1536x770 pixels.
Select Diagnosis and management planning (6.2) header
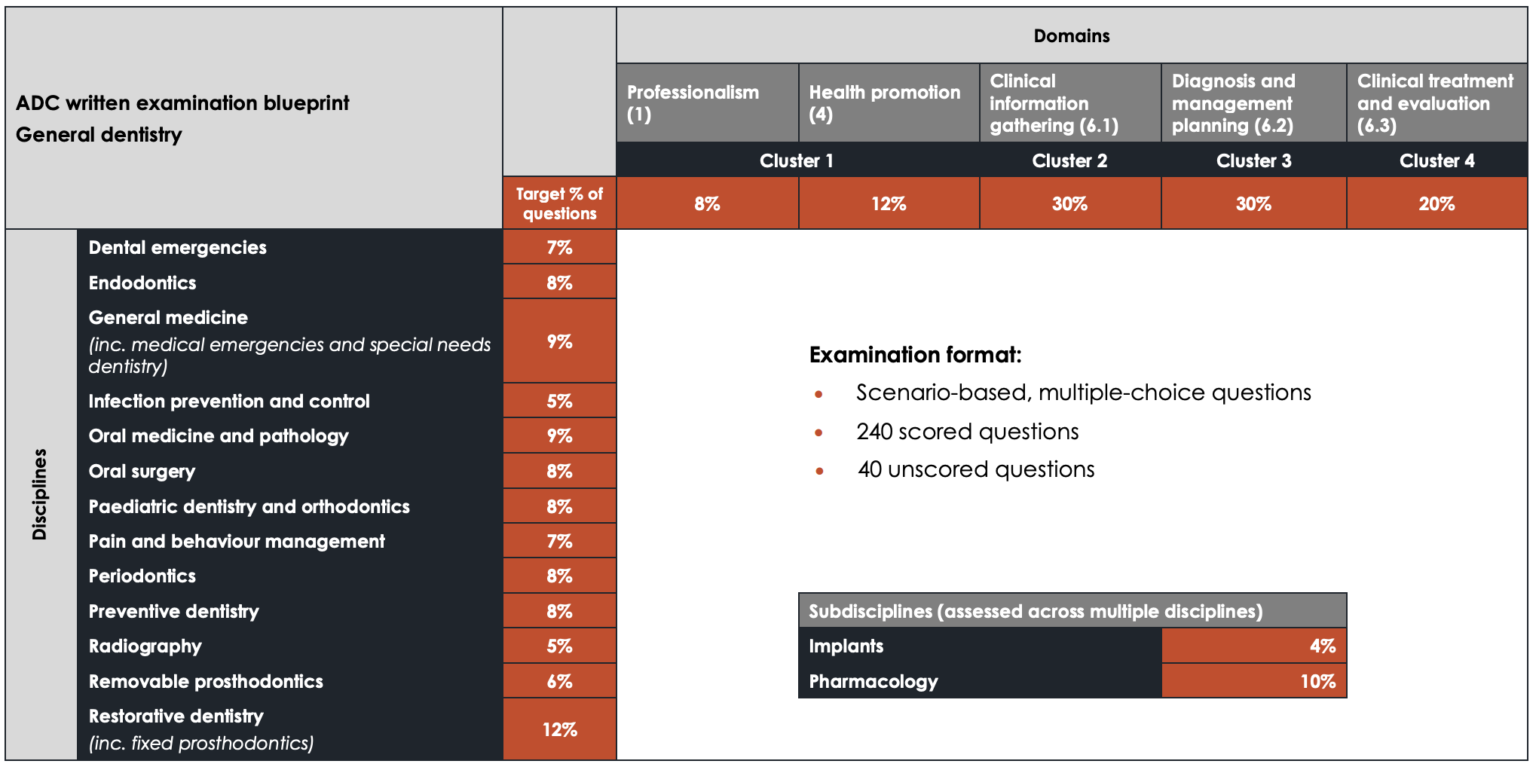tap(1253, 103)
